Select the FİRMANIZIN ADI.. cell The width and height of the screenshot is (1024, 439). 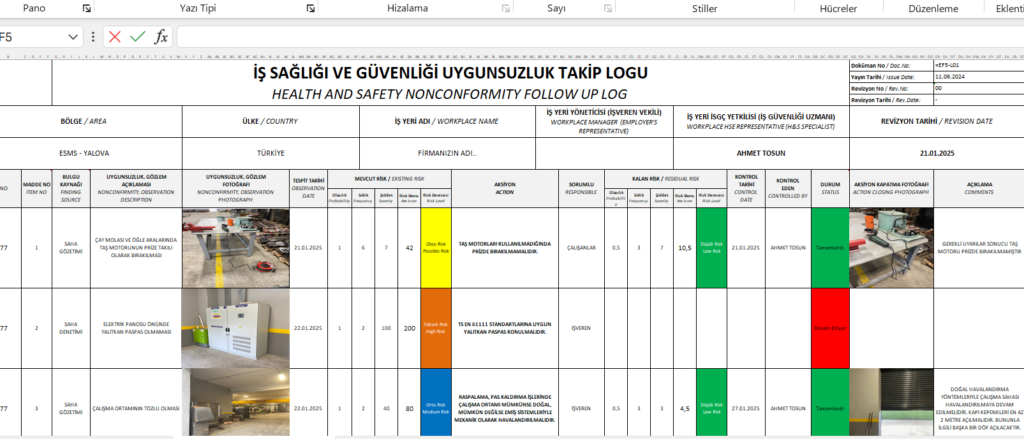click(447, 154)
